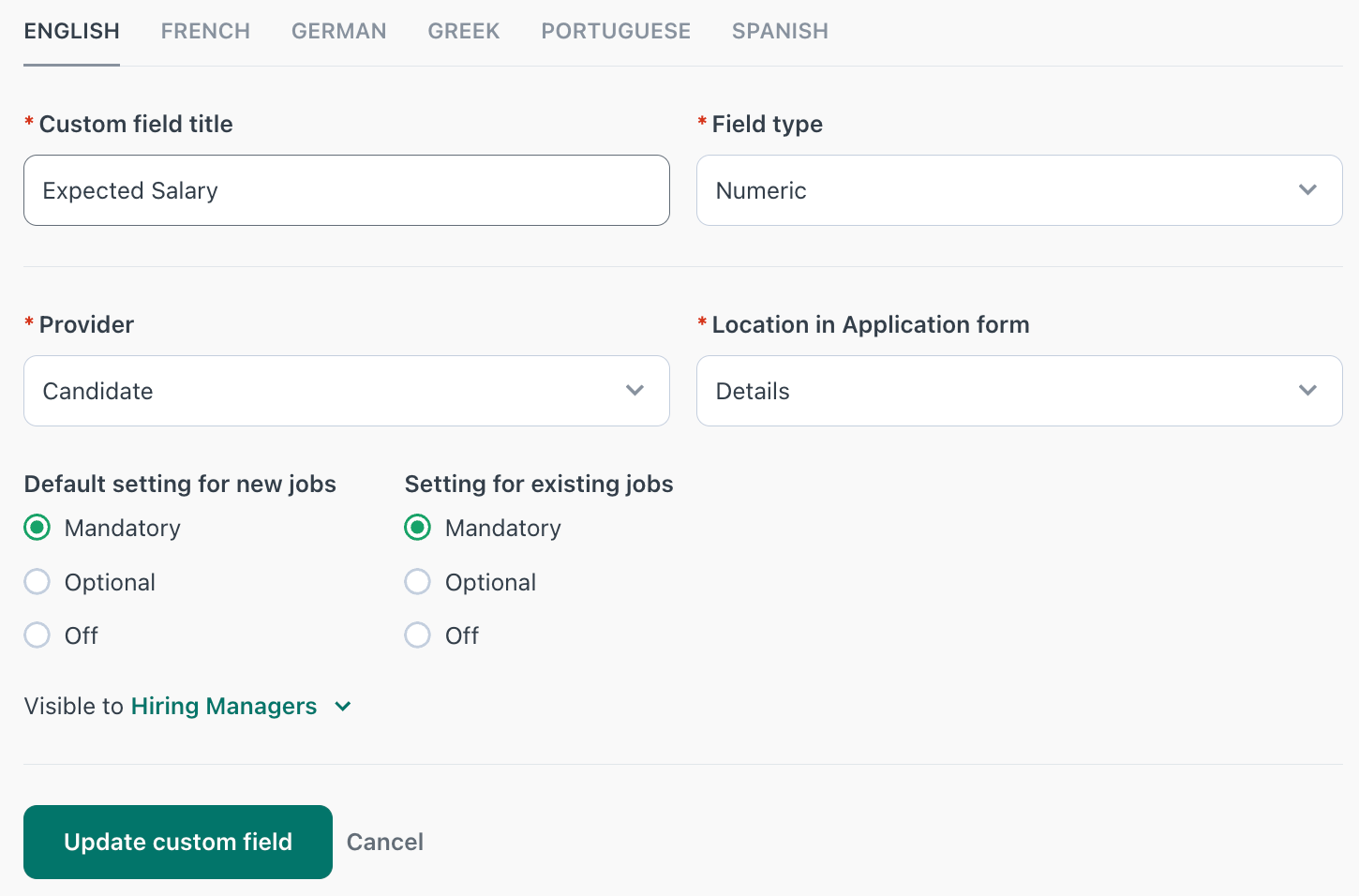Switch to the German tab

[338, 31]
